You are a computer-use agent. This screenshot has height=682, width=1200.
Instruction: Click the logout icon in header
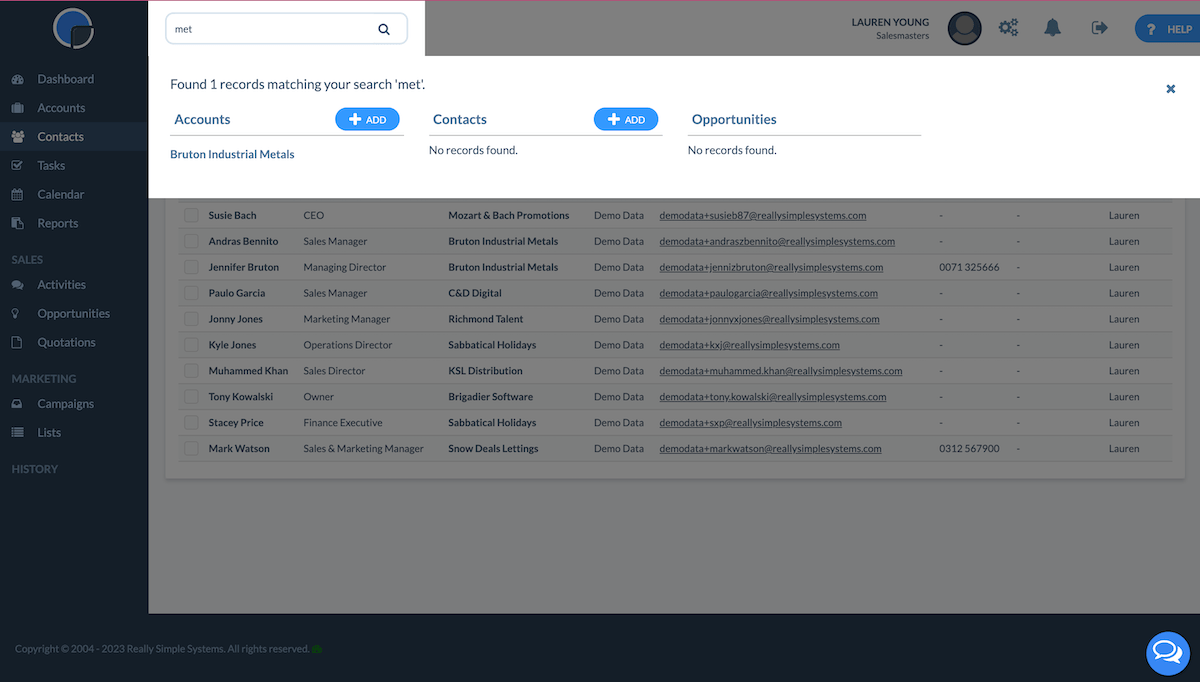pos(1099,28)
